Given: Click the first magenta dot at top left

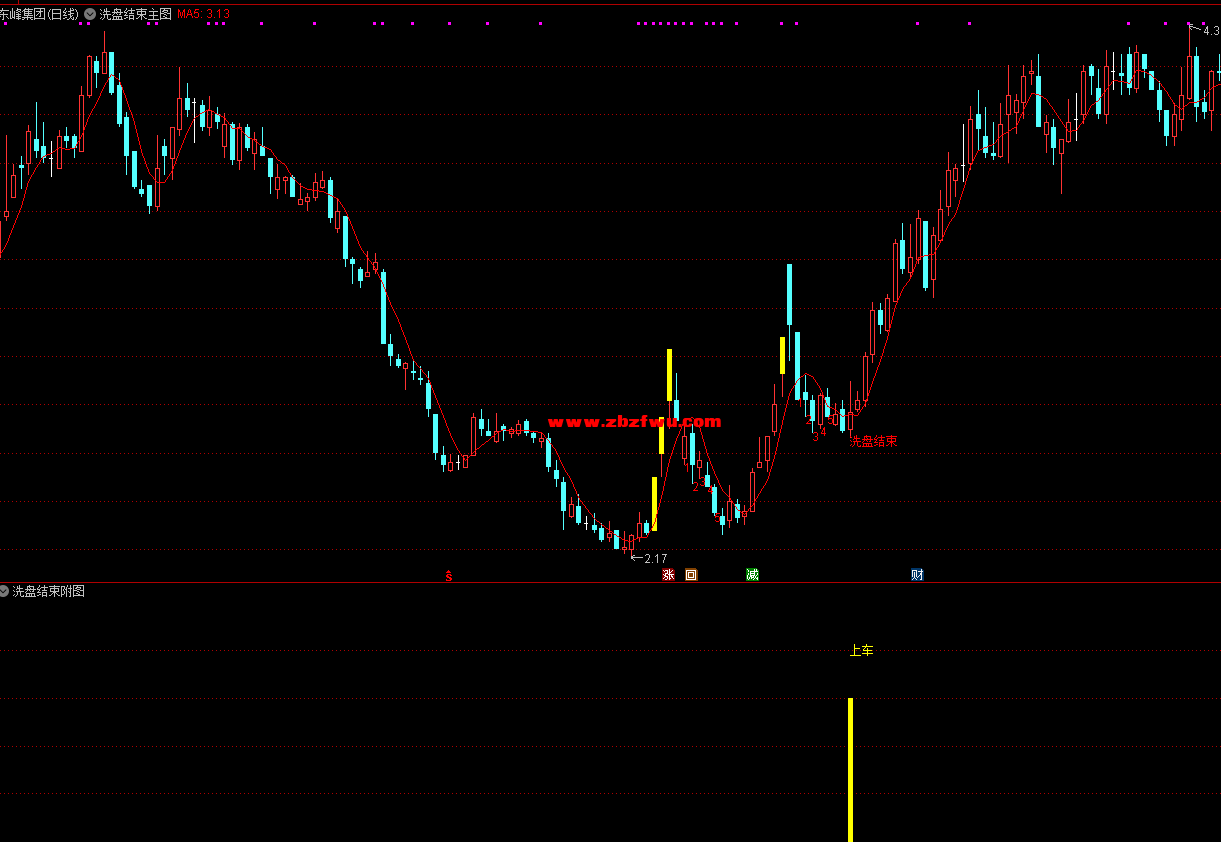Looking at the screenshot, I should pos(4,23).
